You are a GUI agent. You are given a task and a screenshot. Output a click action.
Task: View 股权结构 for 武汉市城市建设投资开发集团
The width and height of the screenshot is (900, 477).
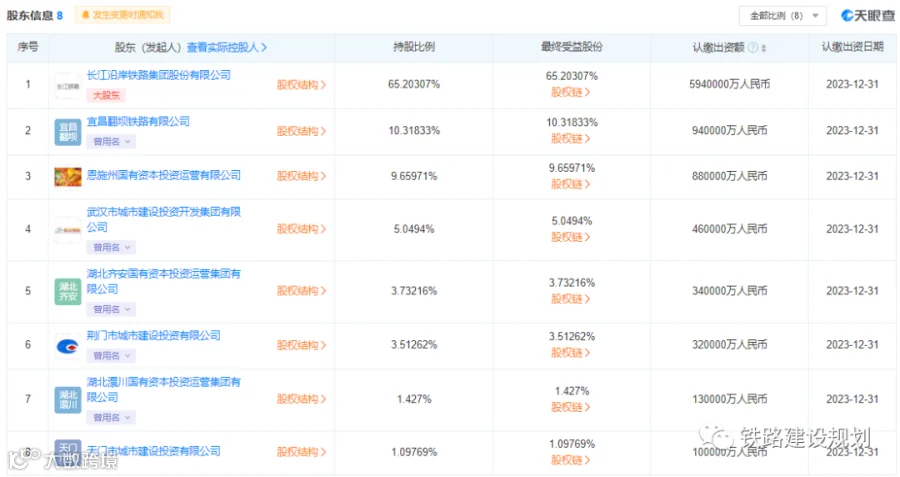point(301,229)
